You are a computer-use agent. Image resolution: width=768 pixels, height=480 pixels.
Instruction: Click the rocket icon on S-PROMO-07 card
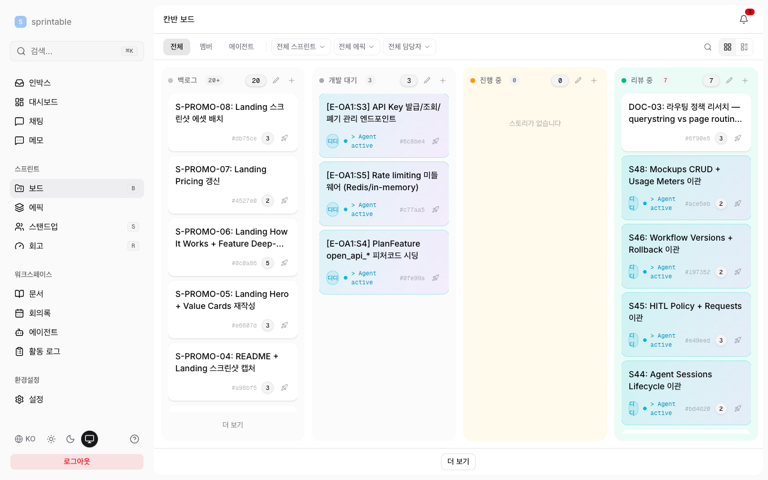284,200
